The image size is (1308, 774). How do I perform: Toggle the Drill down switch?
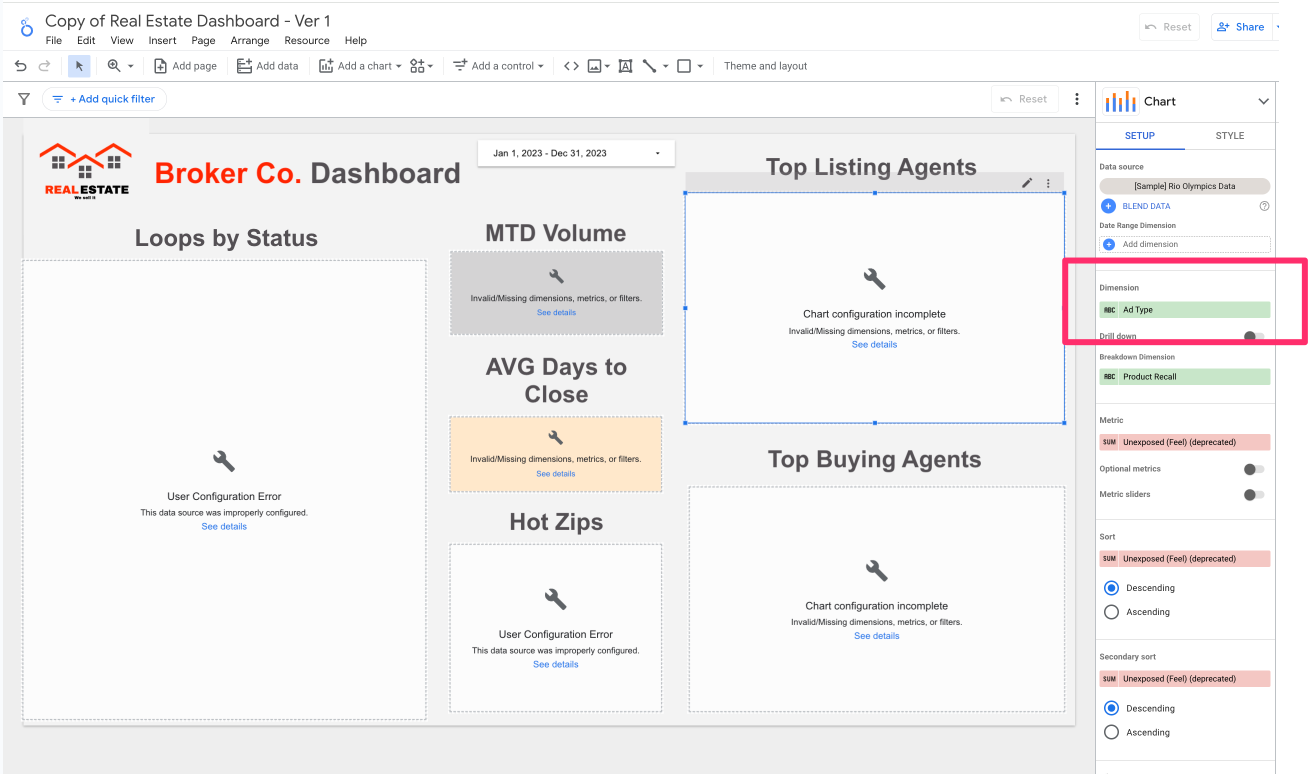1253,337
